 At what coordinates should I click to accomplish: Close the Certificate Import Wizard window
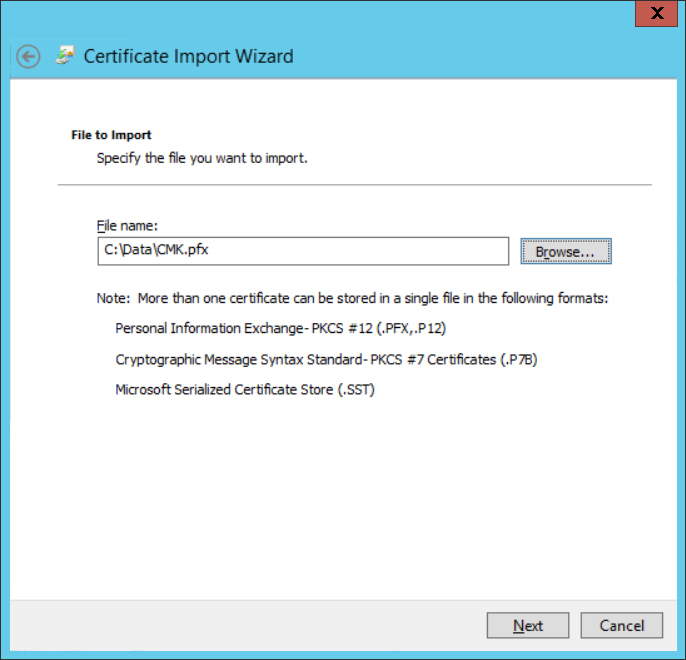pyautogui.click(x=656, y=13)
